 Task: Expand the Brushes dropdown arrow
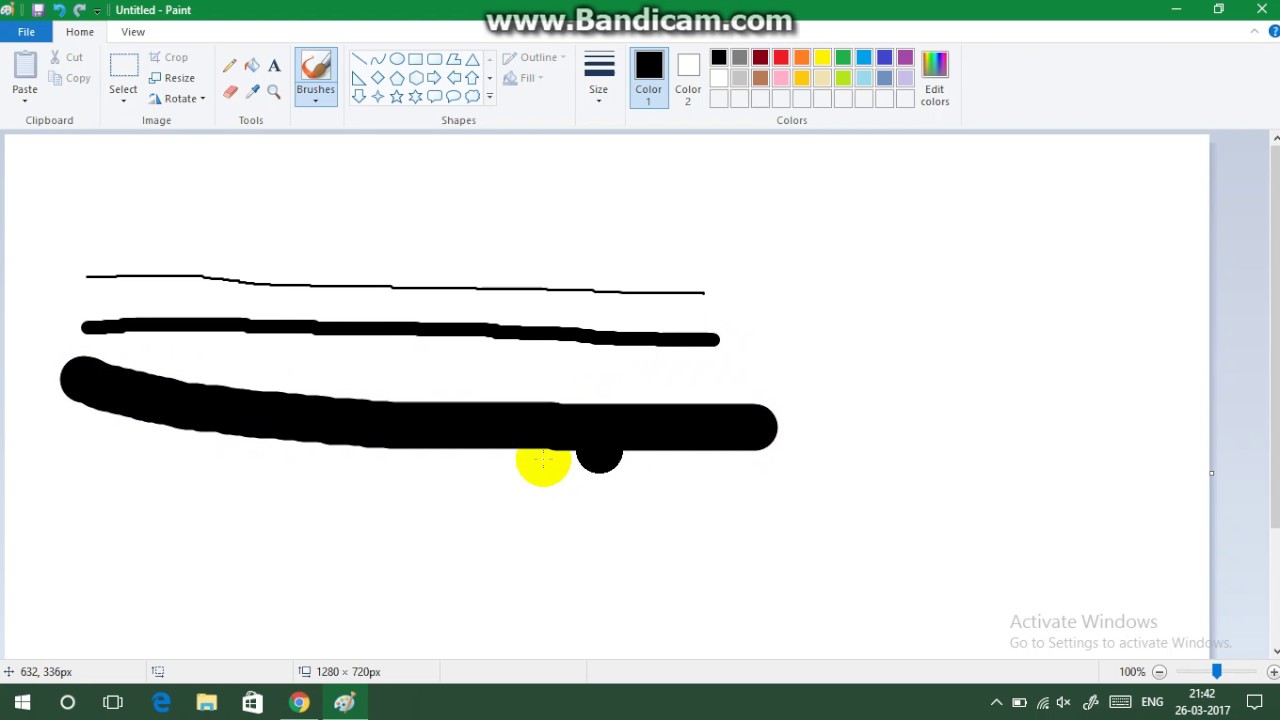click(x=315, y=101)
